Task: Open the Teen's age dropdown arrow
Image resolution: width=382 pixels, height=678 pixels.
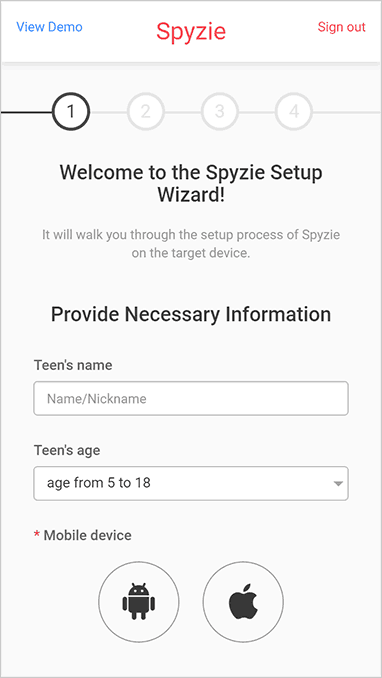Action: click(338, 483)
